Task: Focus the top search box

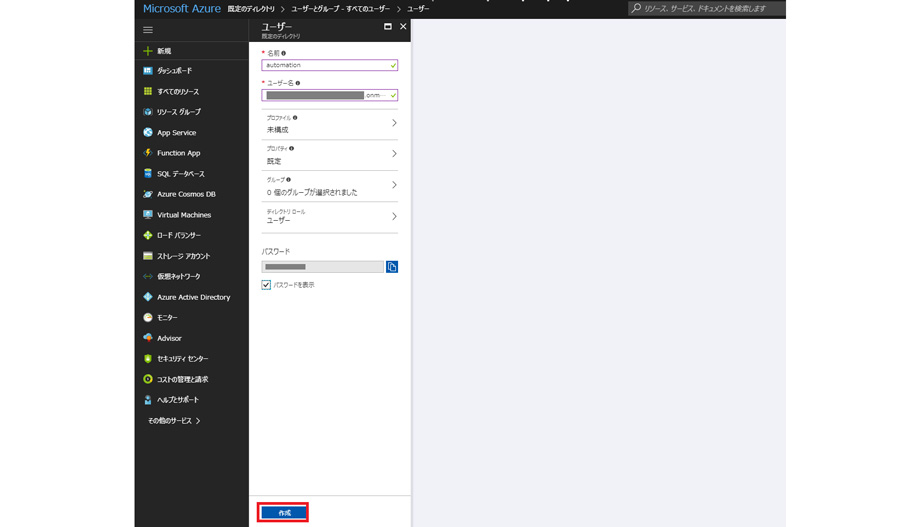Action: click(x=707, y=8)
